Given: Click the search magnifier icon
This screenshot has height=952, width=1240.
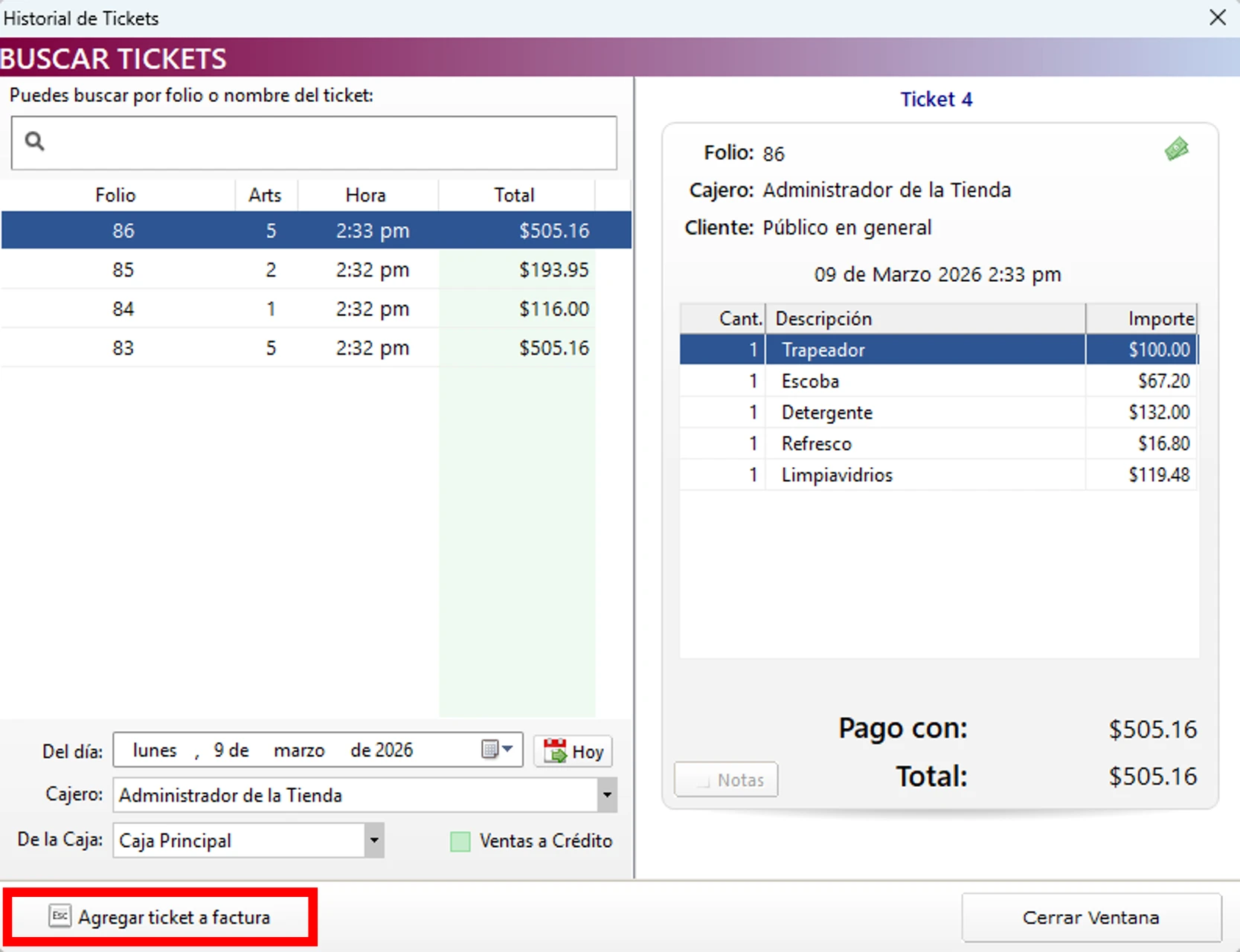Looking at the screenshot, I should coord(34,140).
